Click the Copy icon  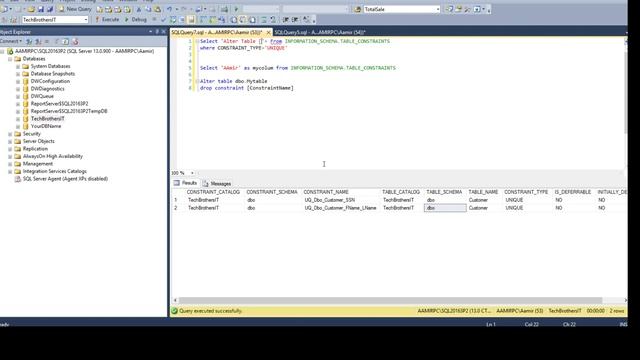148,9
